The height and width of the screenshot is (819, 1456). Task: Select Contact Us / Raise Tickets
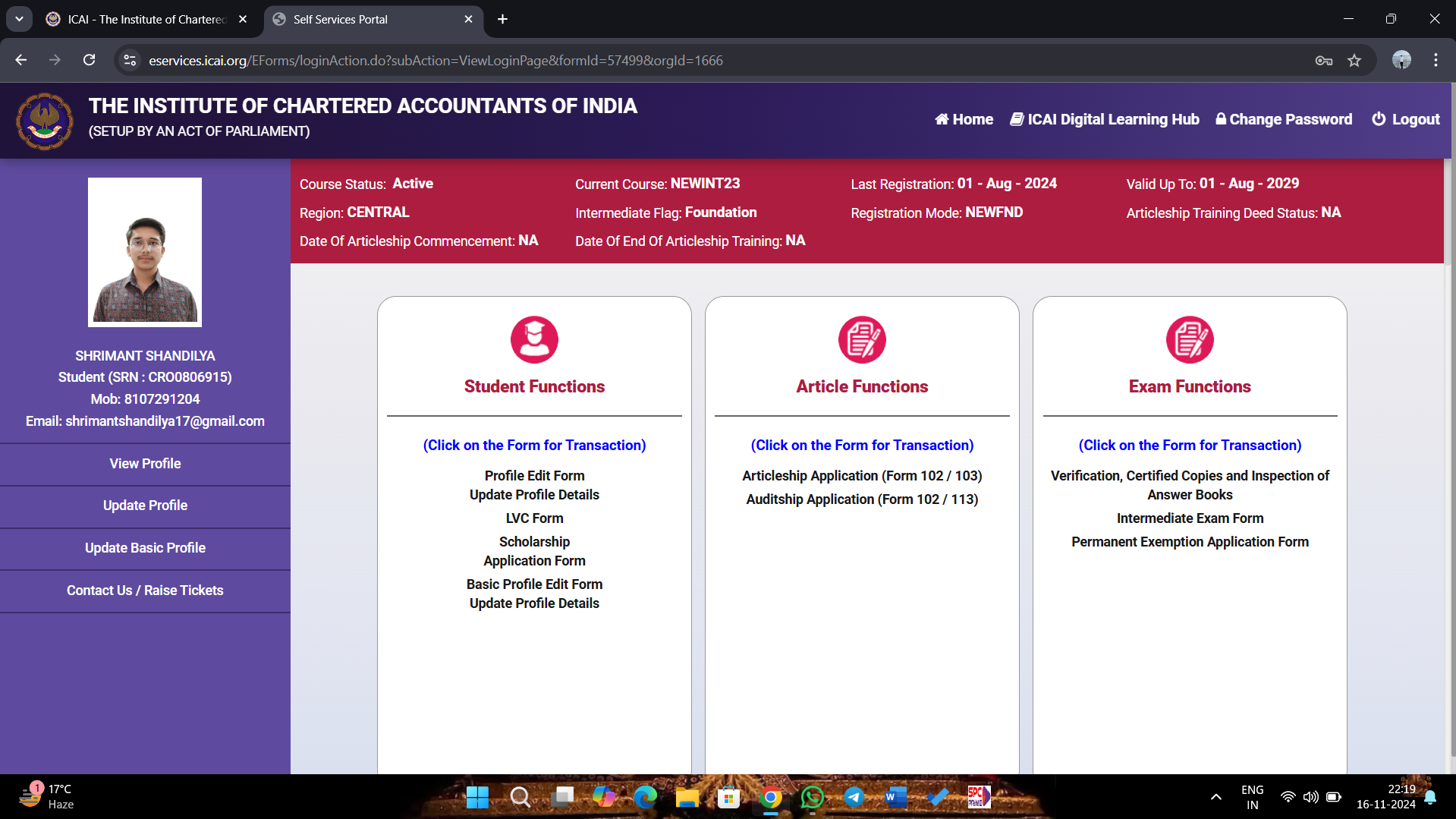tap(145, 591)
